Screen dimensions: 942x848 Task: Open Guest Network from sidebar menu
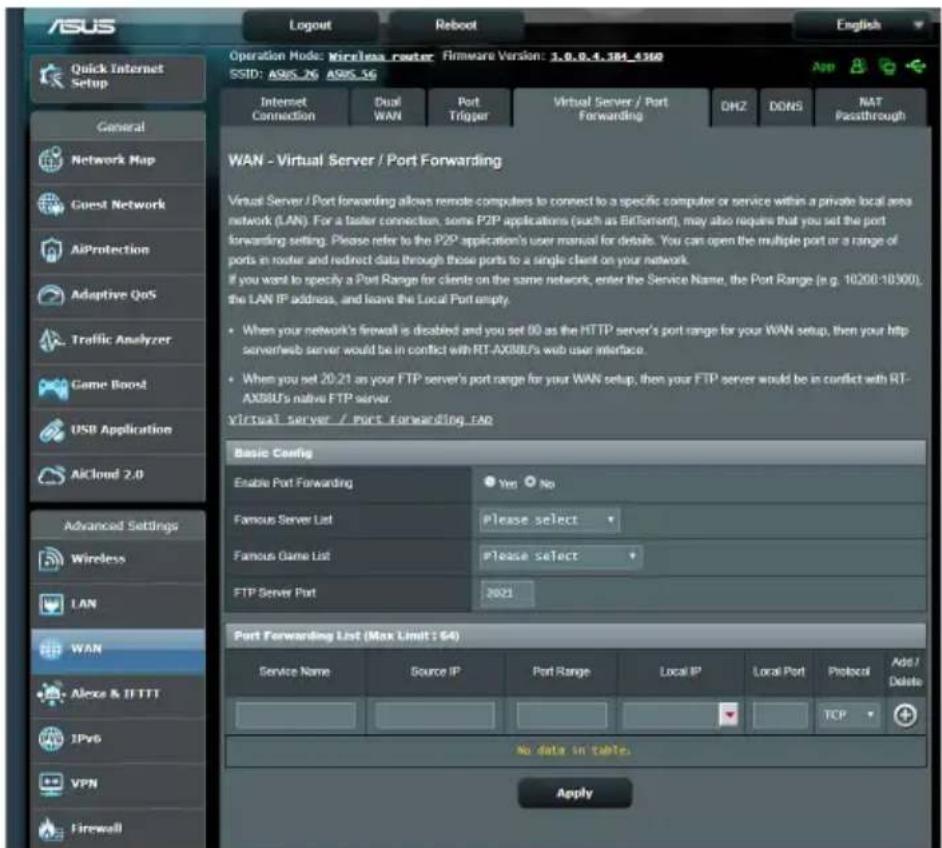[118, 205]
